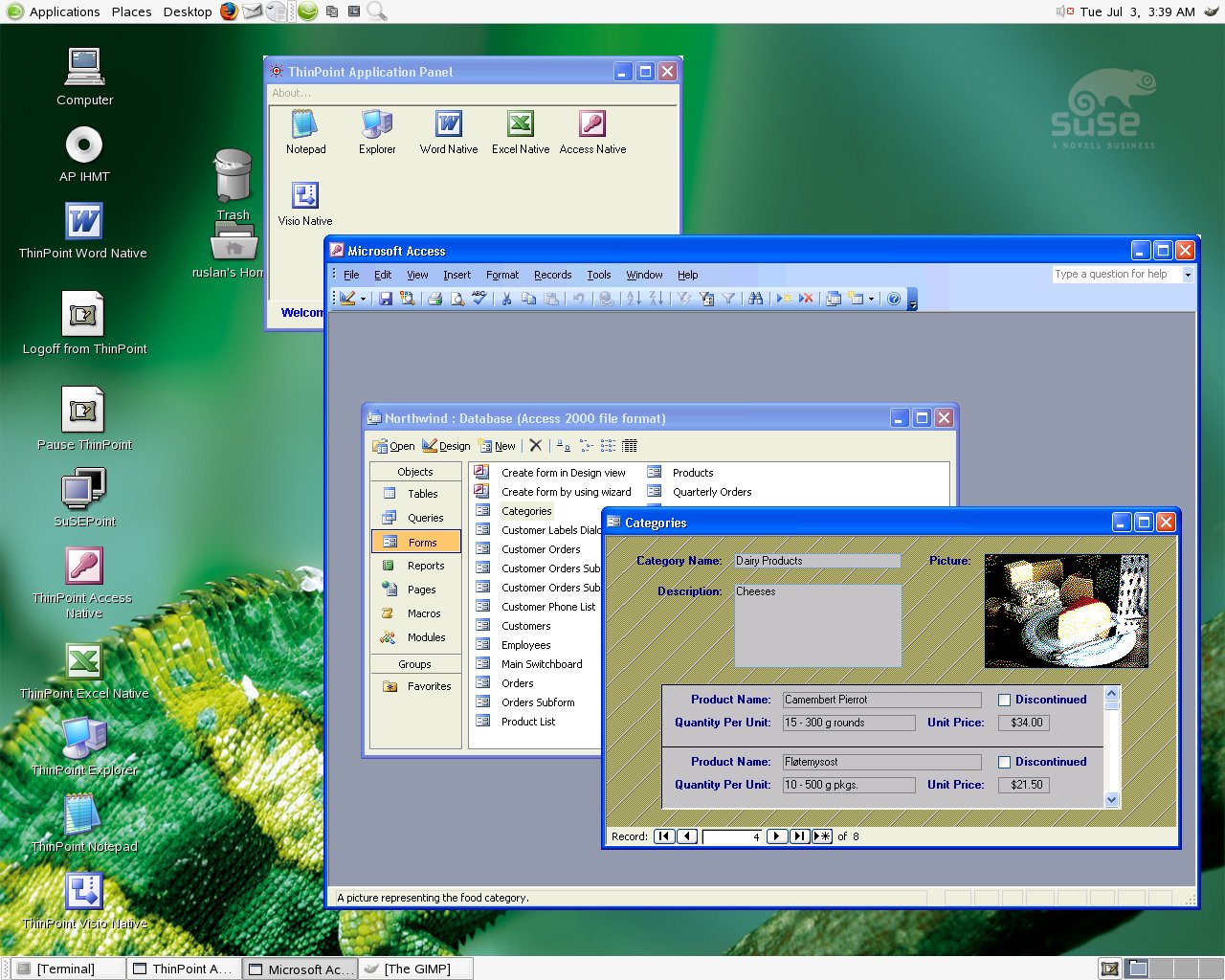
Task: Open the File menu in Access
Action: 351,275
